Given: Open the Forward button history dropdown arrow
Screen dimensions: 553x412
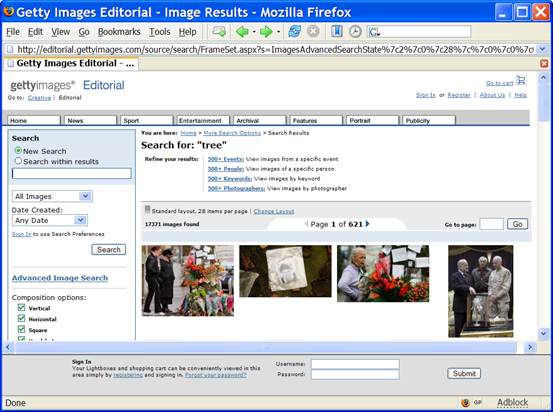Looking at the screenshot, I should click(278, 32).
